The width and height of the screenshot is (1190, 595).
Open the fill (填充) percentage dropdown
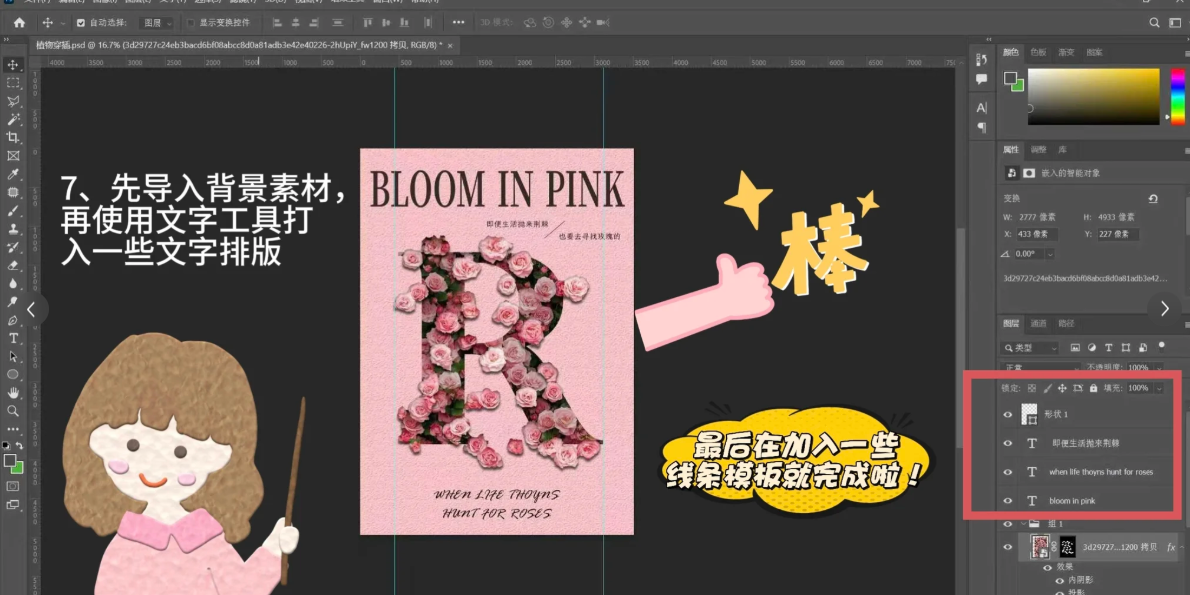tap(1159, 388)
